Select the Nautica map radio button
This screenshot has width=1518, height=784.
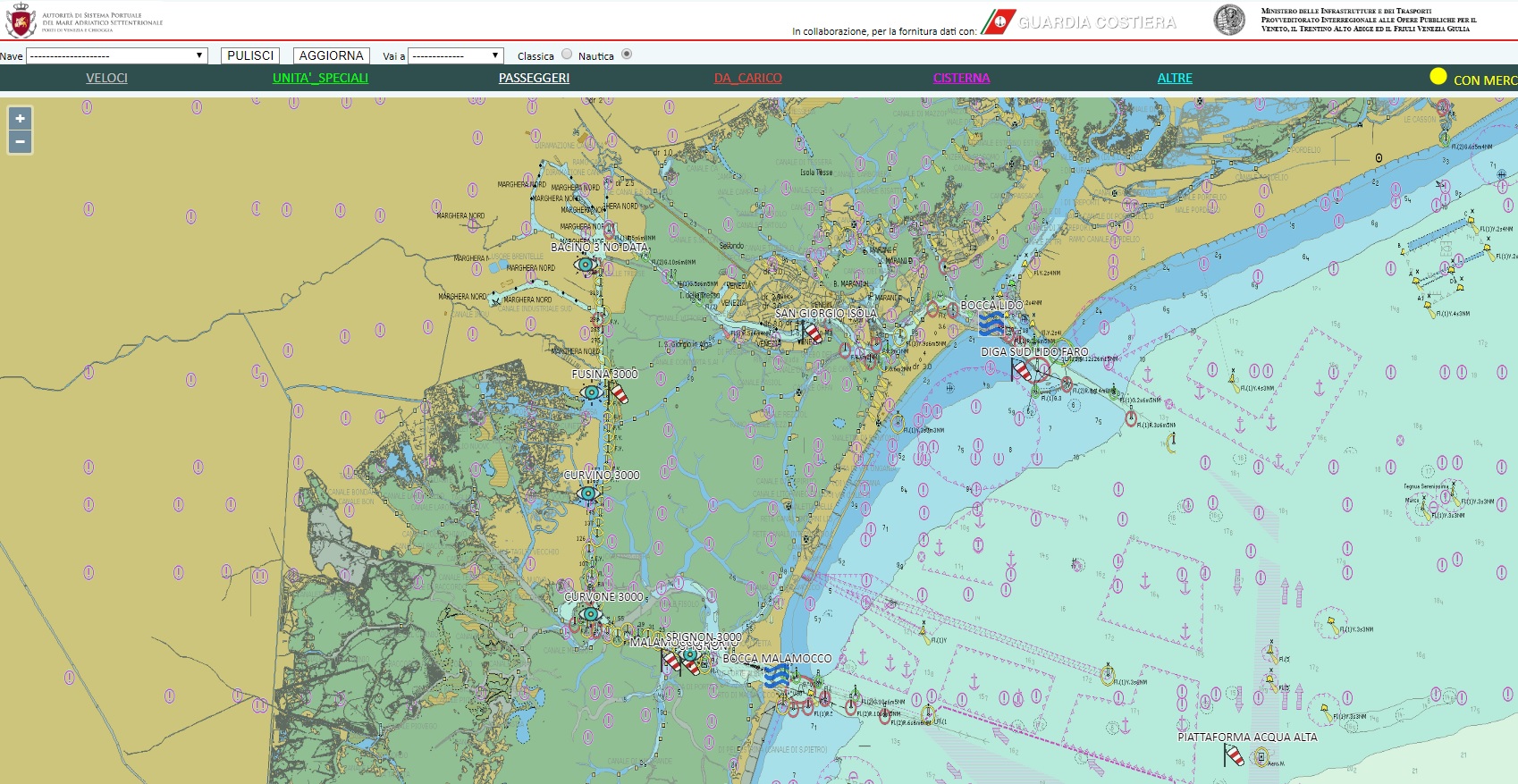(627, 55)
